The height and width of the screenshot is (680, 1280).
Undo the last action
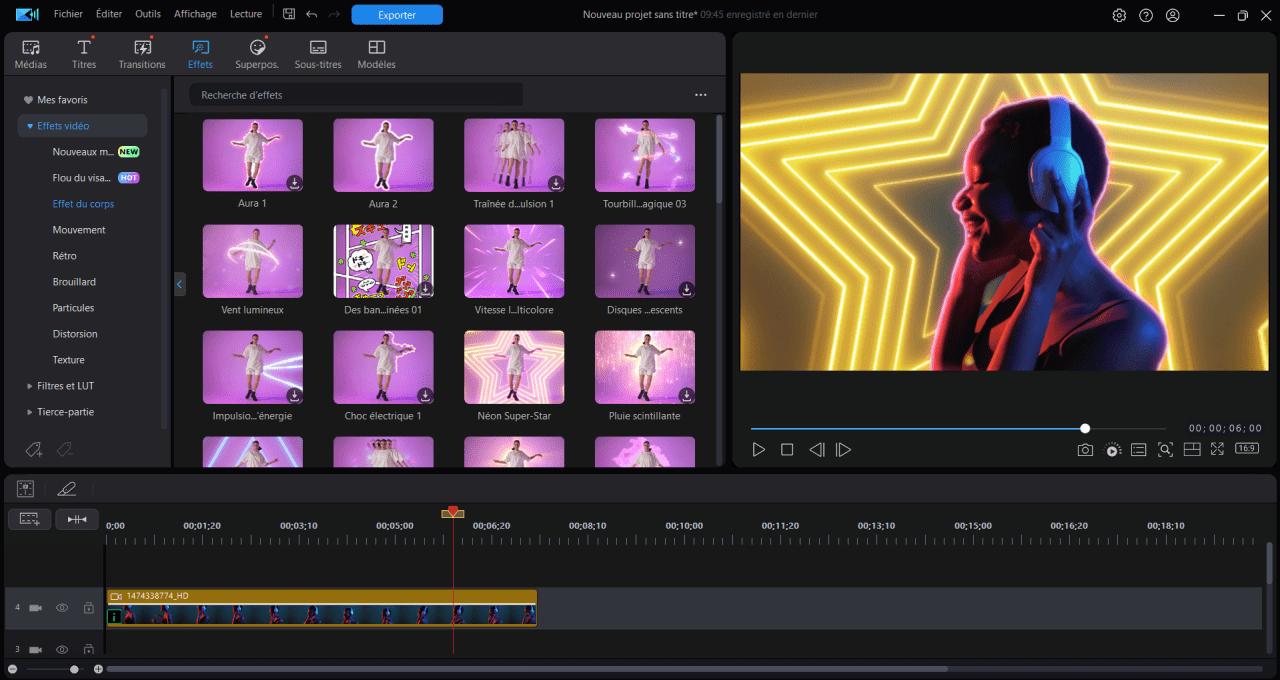pos(311,14)
